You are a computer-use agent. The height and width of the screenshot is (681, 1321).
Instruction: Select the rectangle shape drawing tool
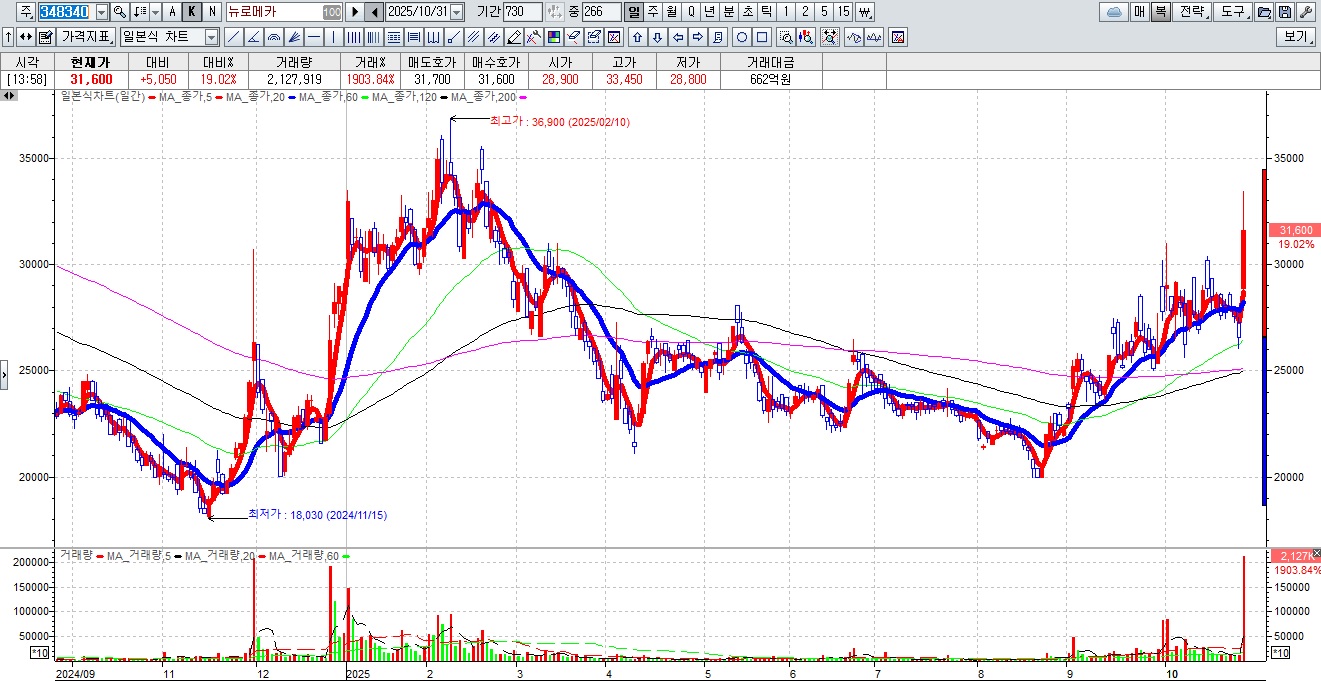pos(762,37)
